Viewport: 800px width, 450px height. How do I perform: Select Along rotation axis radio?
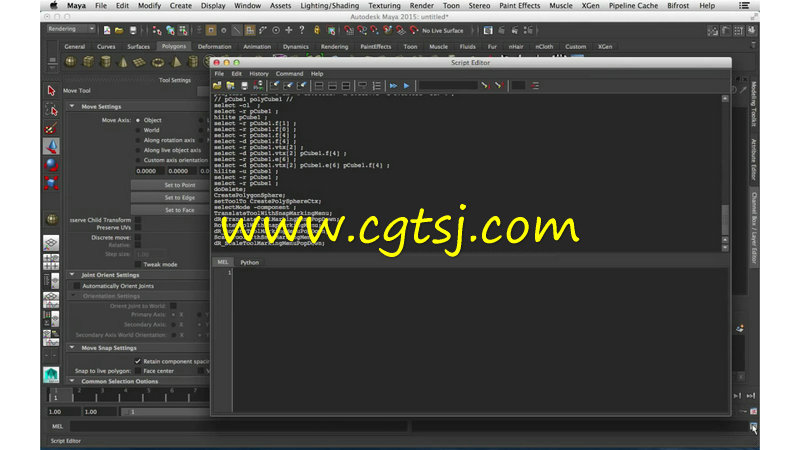[138, 140]
